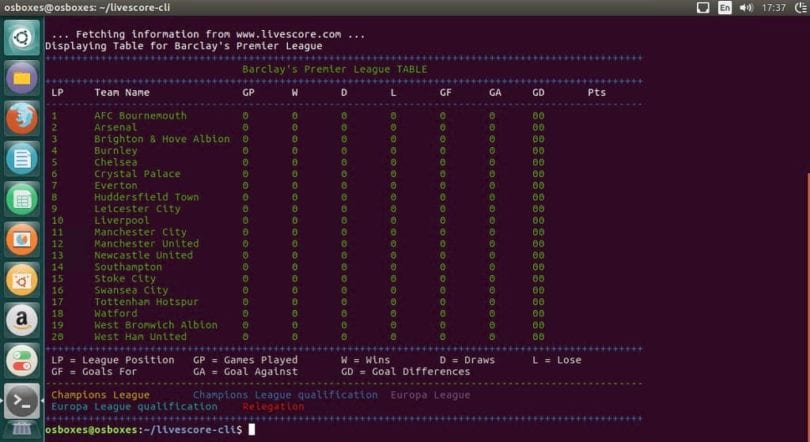Image resolution: width=810 pixels, height=442 pixels.
Task: Open the Ubuntu Dash search icon
Action: pyautogui.click(x=22, y=38)
